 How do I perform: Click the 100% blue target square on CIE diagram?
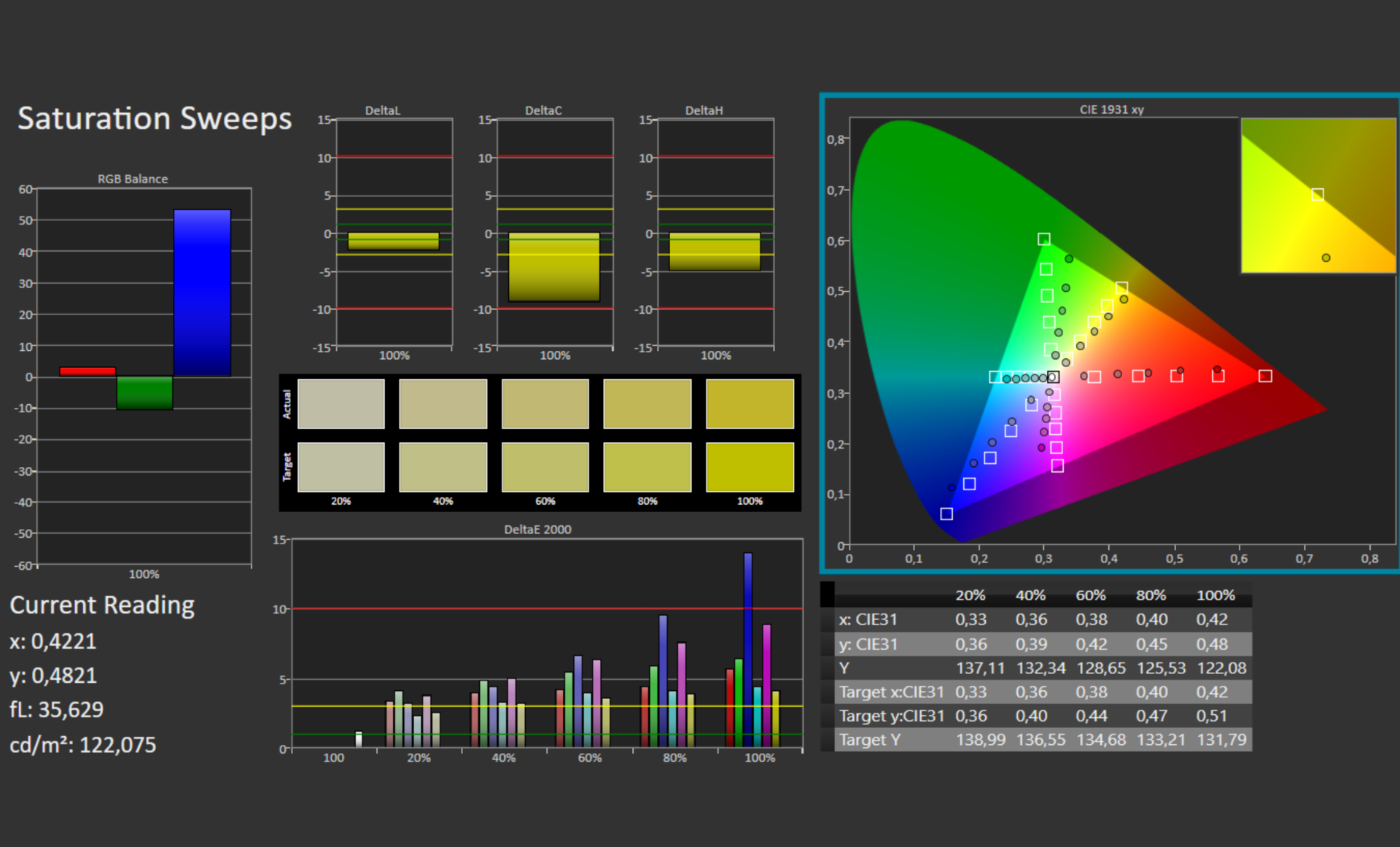click(x=946, y=514)
